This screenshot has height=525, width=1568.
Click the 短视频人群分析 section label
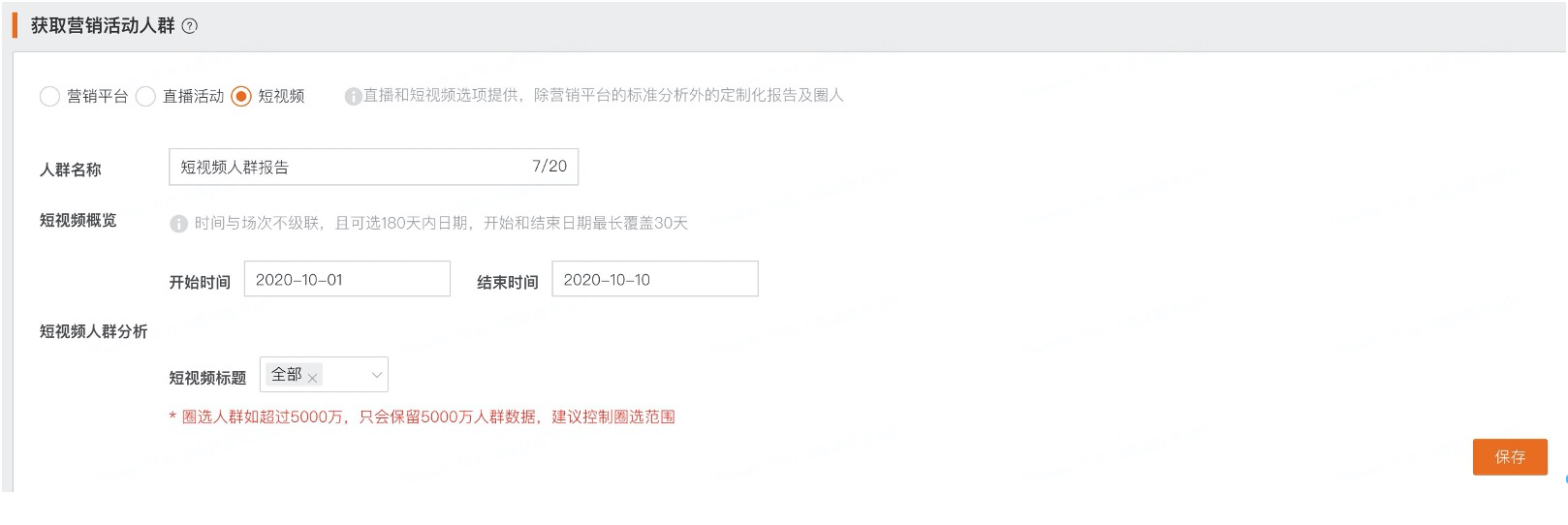(93, 331)
